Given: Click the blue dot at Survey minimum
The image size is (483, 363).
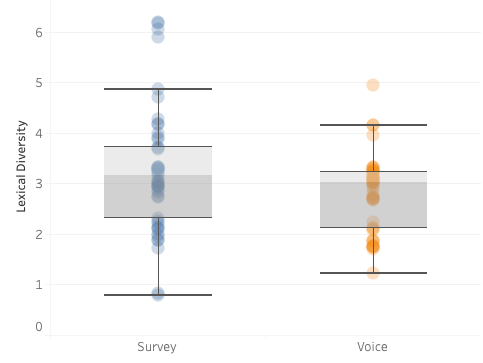Looking at the screenshot, I should [158, 294].
